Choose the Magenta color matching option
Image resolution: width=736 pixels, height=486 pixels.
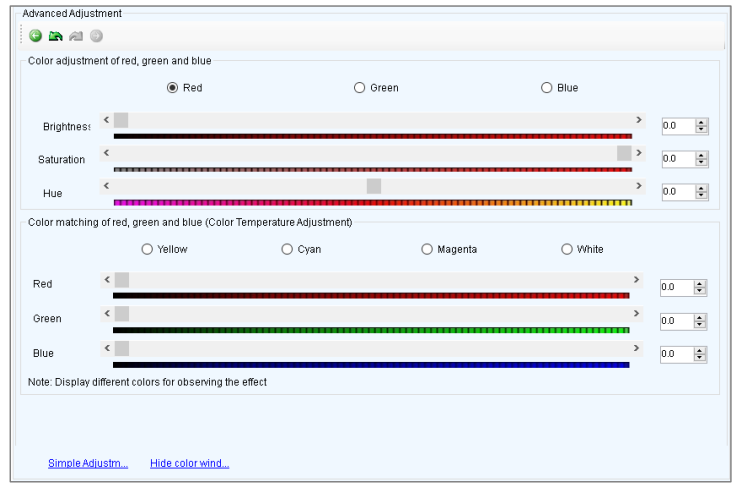[427, 249]
